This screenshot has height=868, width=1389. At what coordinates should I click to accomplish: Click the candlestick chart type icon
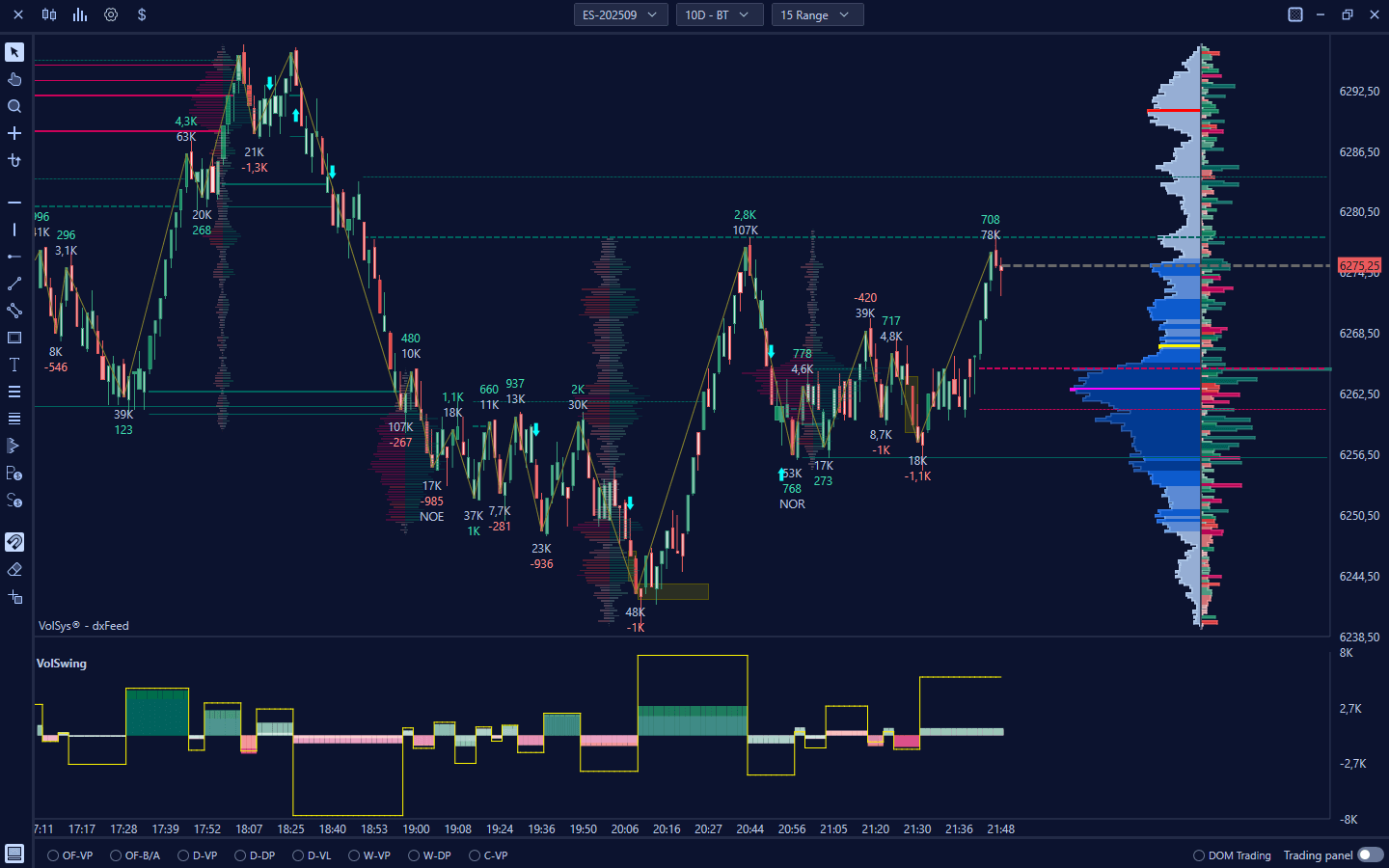pyautogui.click(x=49, y=14)
